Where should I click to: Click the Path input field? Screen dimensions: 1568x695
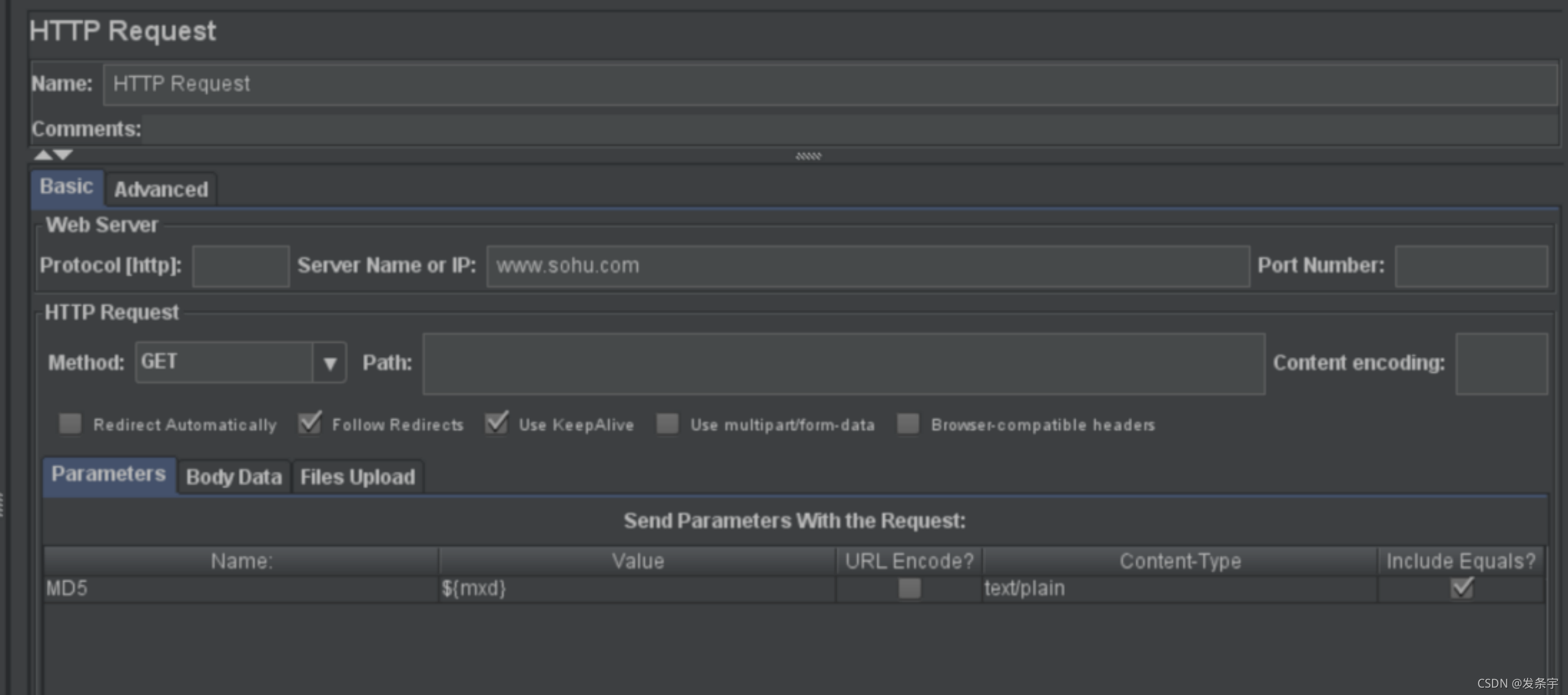843,364
